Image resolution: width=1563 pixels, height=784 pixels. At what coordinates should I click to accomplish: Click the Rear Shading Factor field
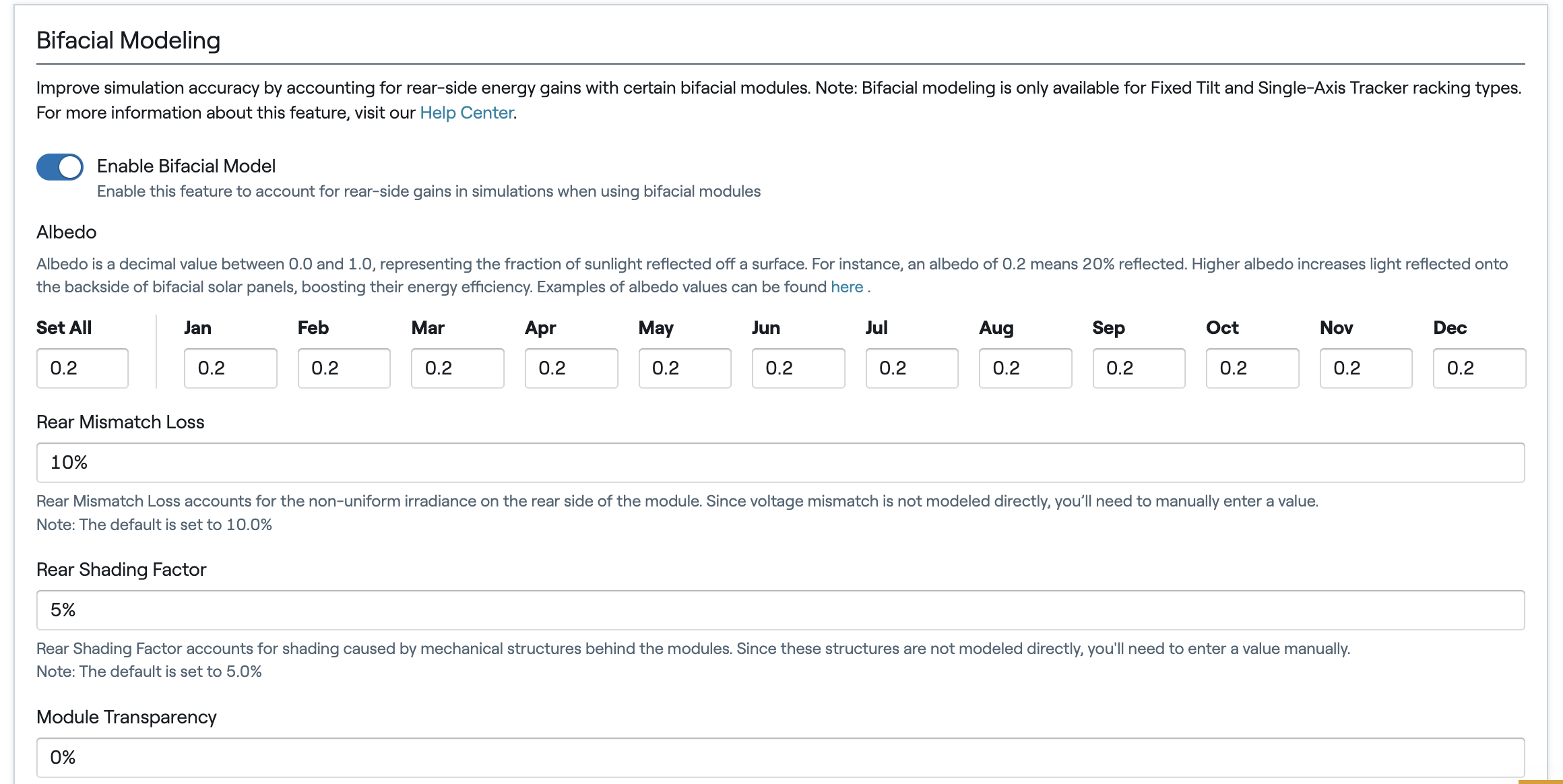781,610
